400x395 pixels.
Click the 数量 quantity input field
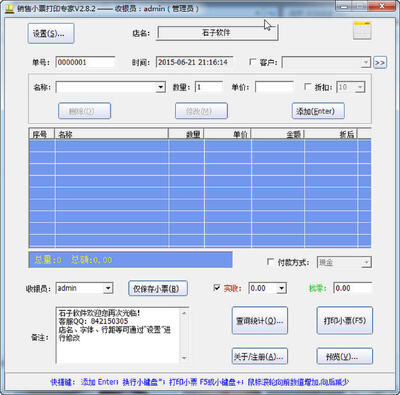209,87
